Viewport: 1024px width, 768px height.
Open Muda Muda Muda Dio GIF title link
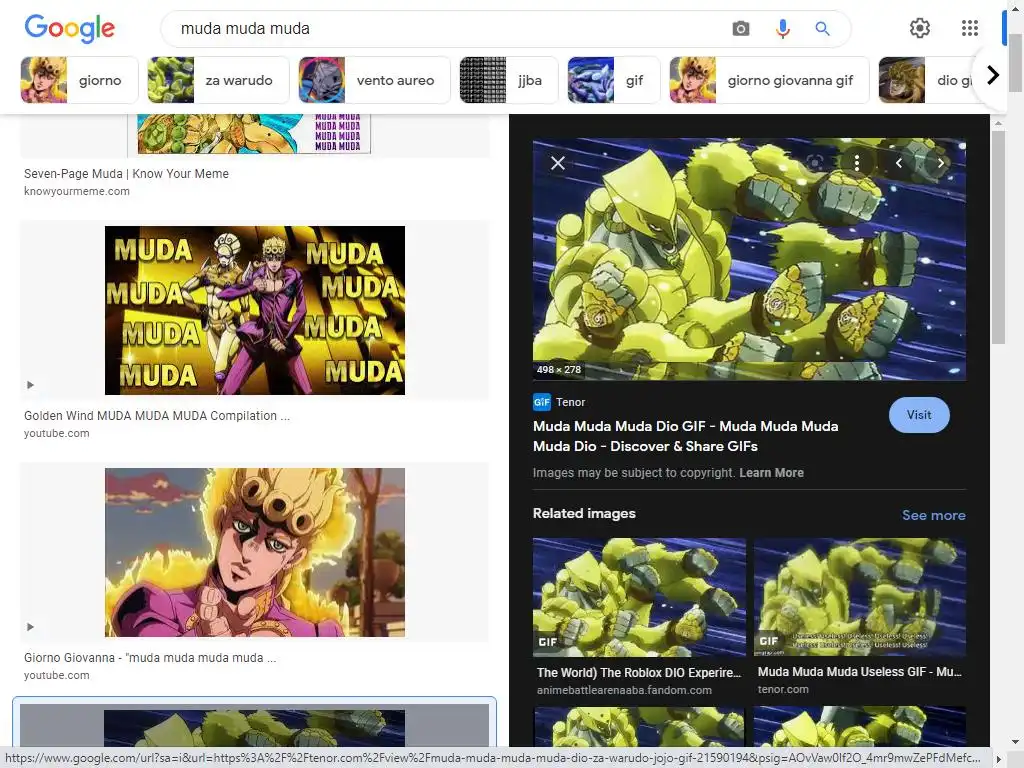tap(686, 436)
